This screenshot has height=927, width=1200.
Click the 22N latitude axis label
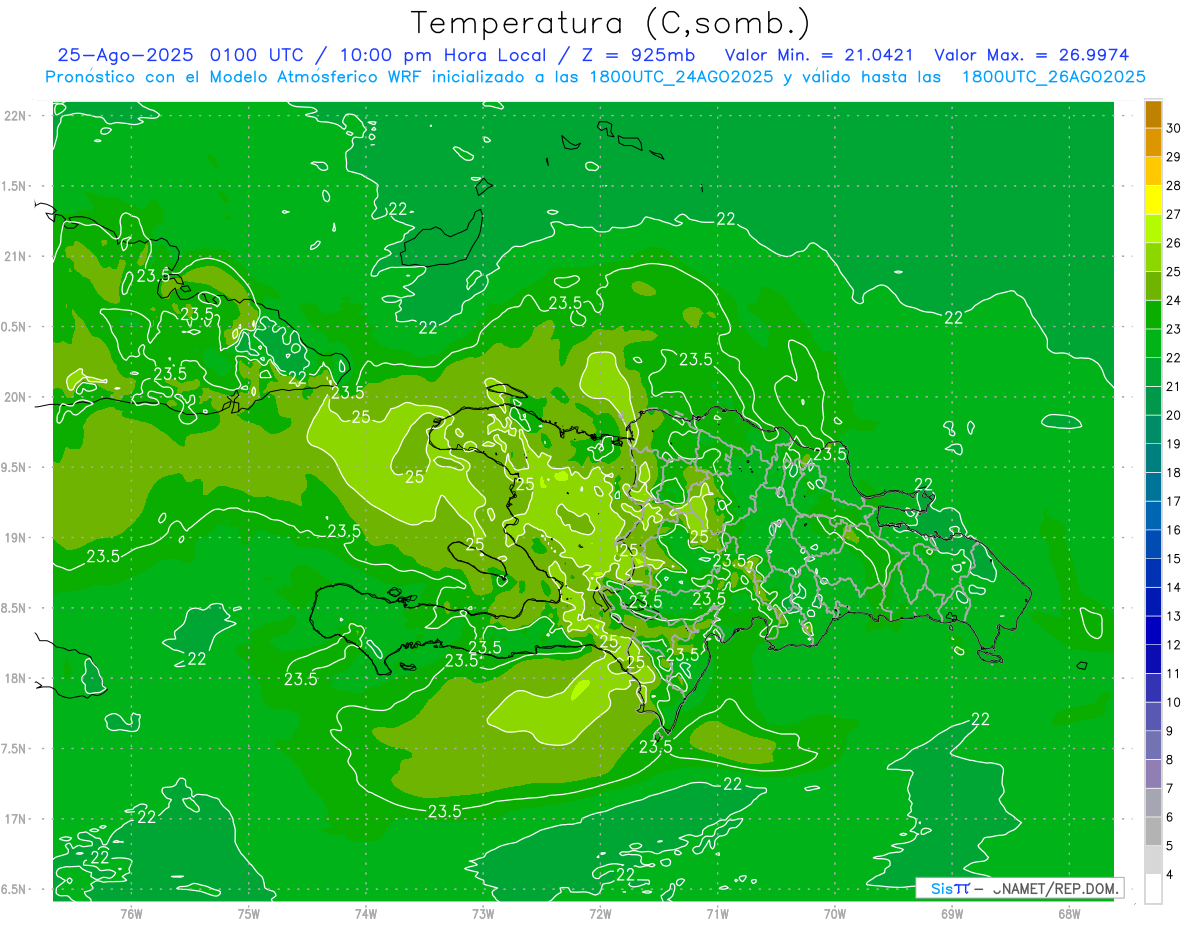(17, 116)
